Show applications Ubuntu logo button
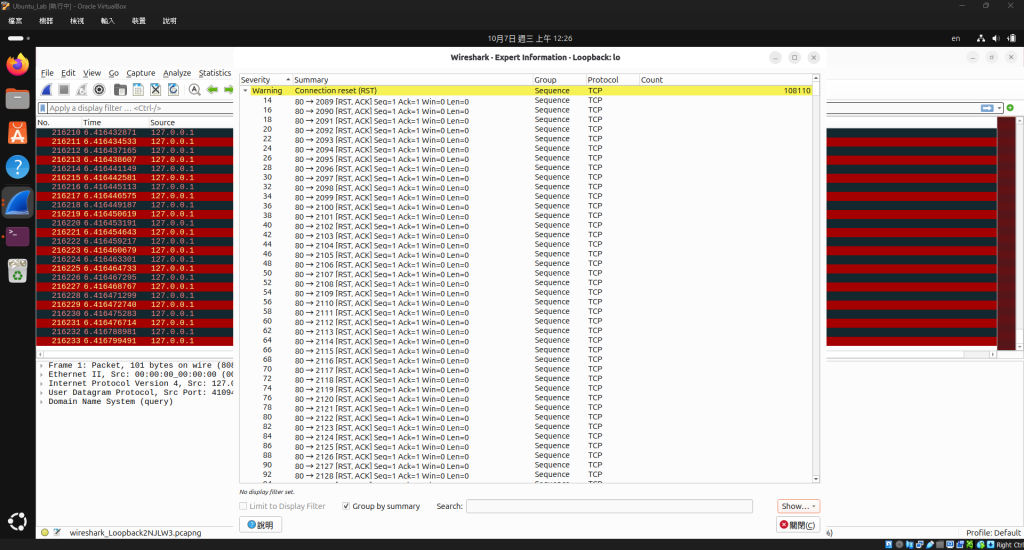The image size is (1024, 550). pyautogui.click(x=18, y=521)
